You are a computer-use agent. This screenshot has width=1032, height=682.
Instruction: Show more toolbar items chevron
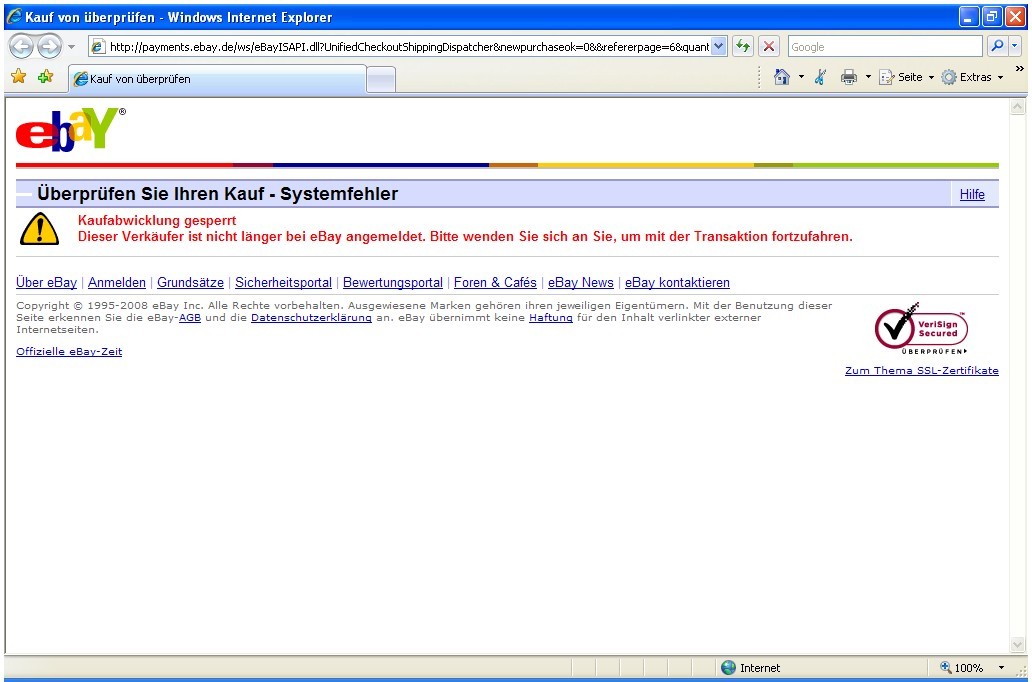1019,68
